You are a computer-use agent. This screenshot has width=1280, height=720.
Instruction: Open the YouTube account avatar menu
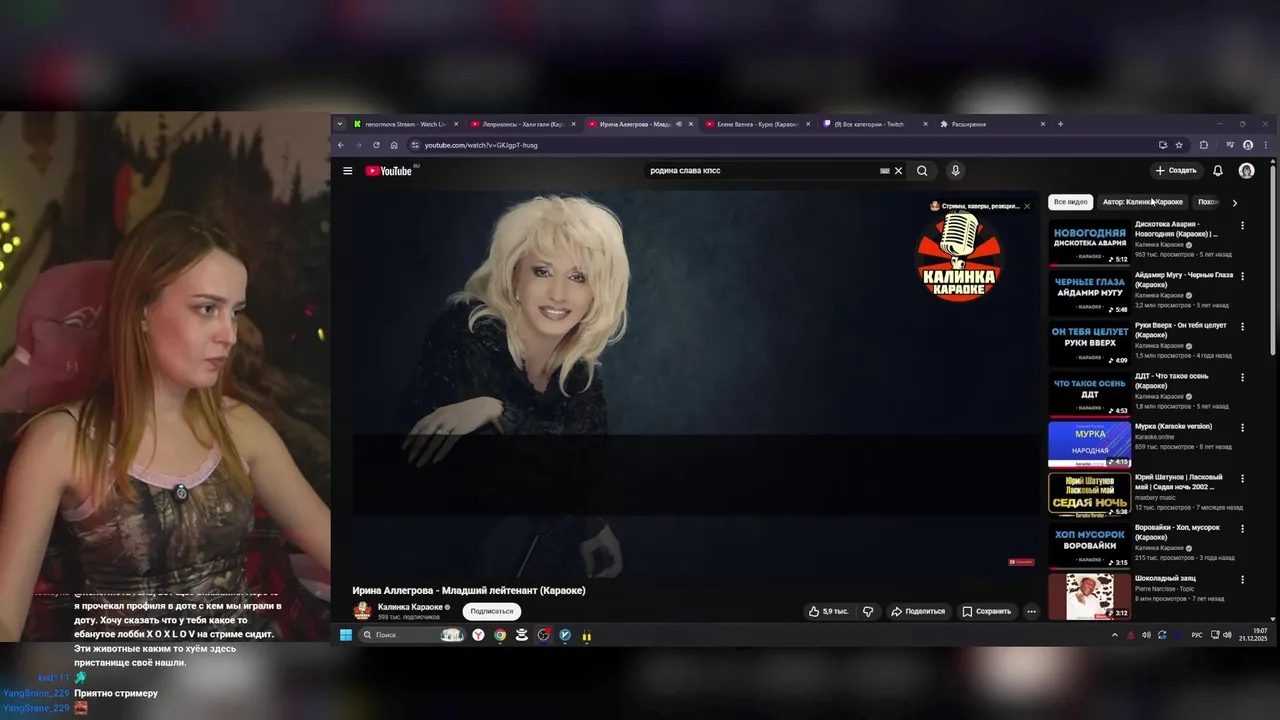pyautogui.click(x=1246, y=171)
